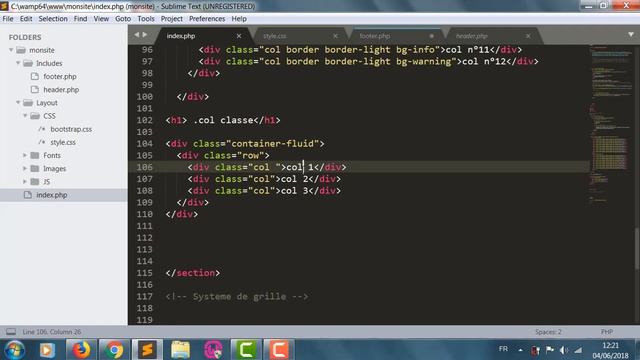Close the style.css tab
The height and width of the screenshot is (360, 640).
point(335,36)
